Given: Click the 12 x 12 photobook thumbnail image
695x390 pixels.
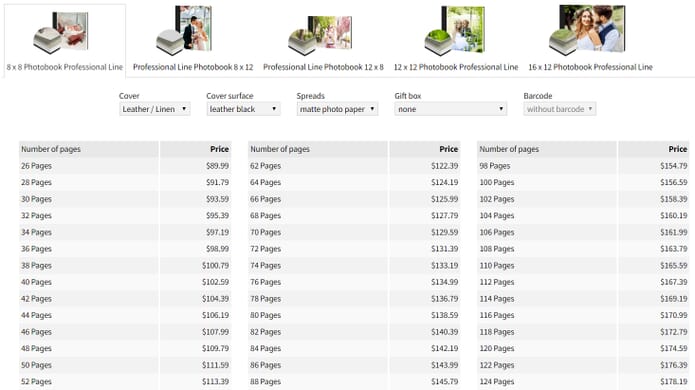Looking at the screenshot, I should click(x=455, y=31).
